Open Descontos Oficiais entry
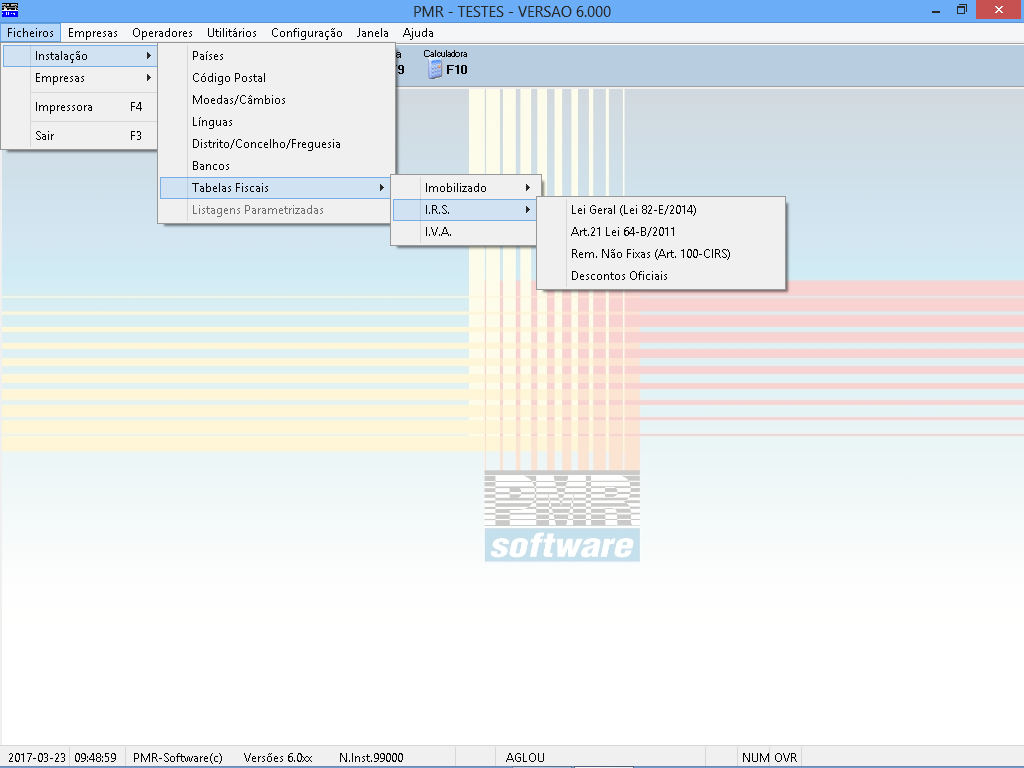Screen dimensions: 1024x768 tap(661, 276)
